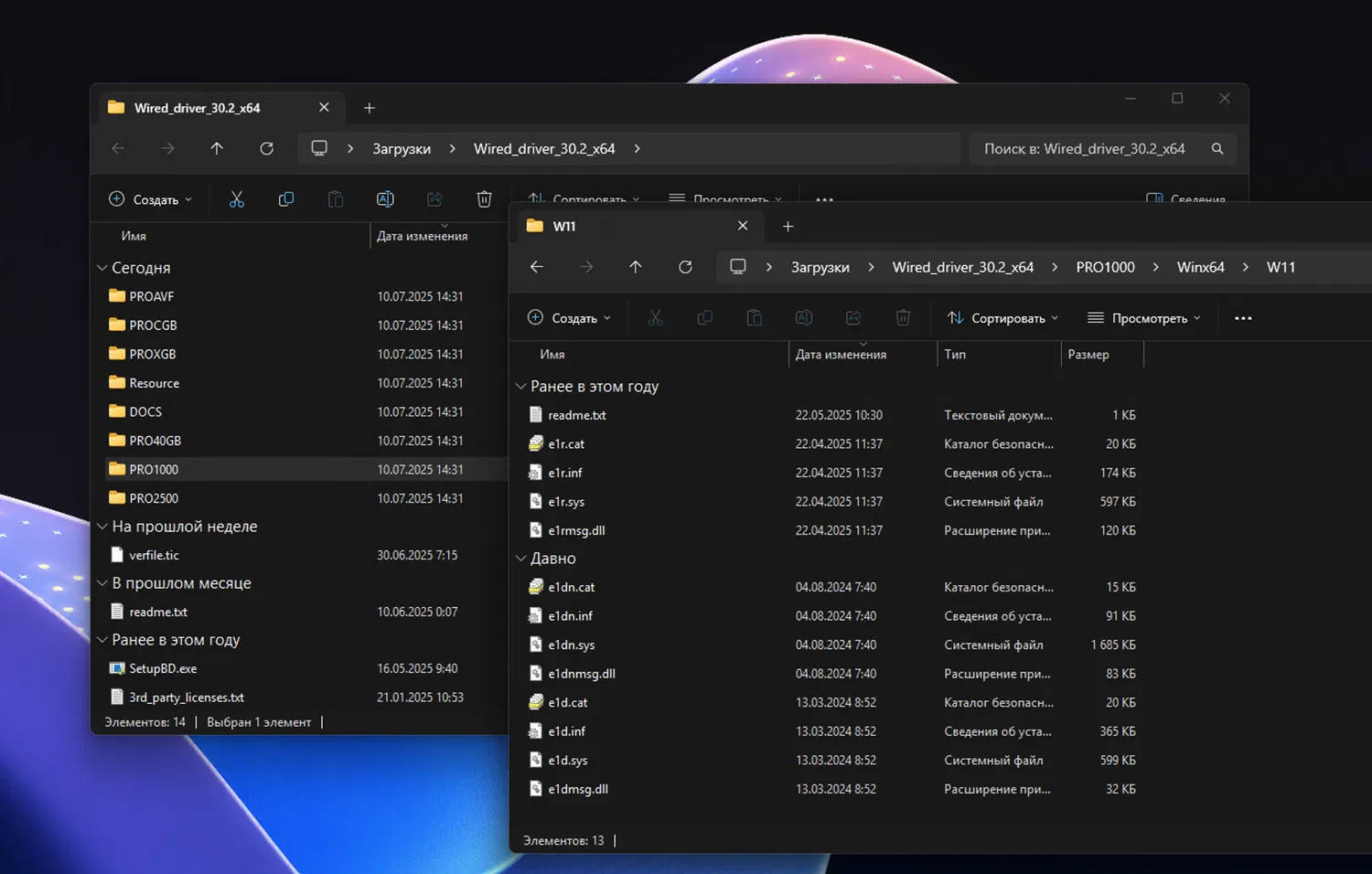Select the e1d.sys file
This screenshot has width=1372, height=874.
click(x=568, y=761)
